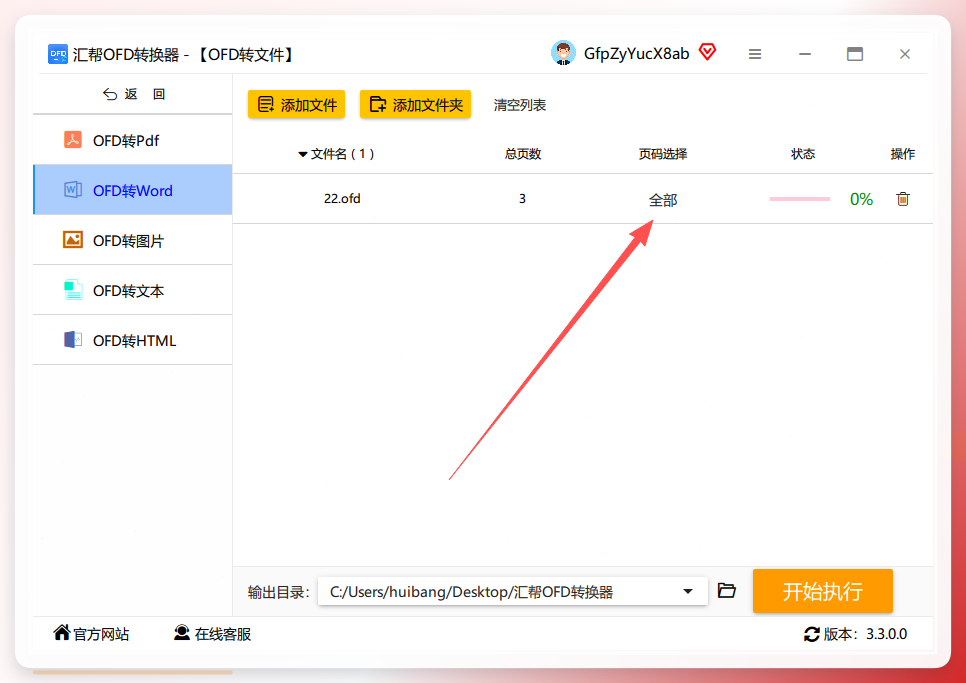Click the 总页数 column header
The image size is (966, 683).
523,154
